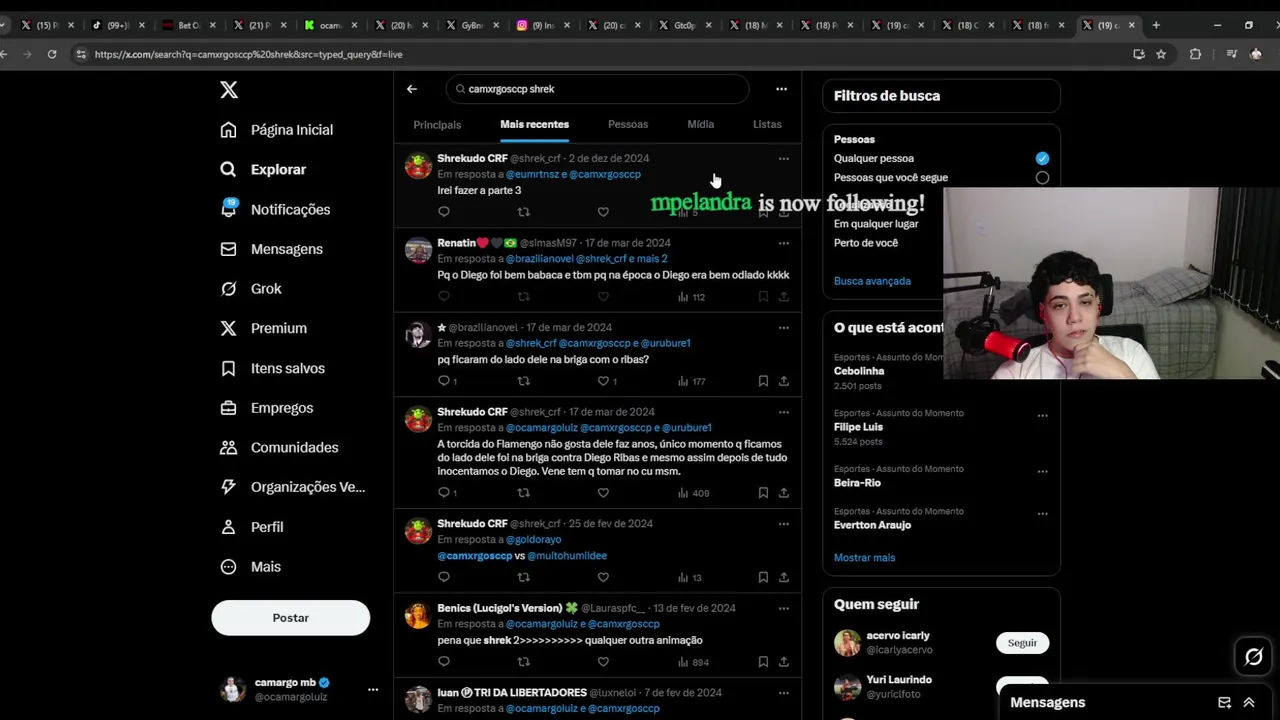This screenshot has height=720, width=1280.
Task: Bookmark page with browser star icon
Action: 1161,54
